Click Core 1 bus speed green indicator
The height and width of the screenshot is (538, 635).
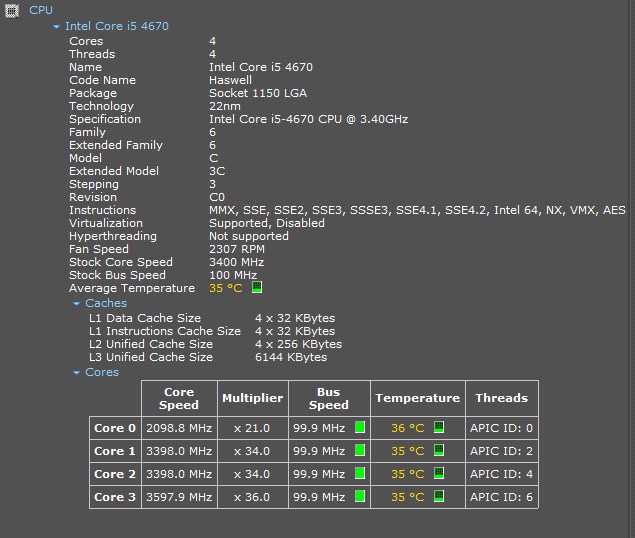point(360,450)
